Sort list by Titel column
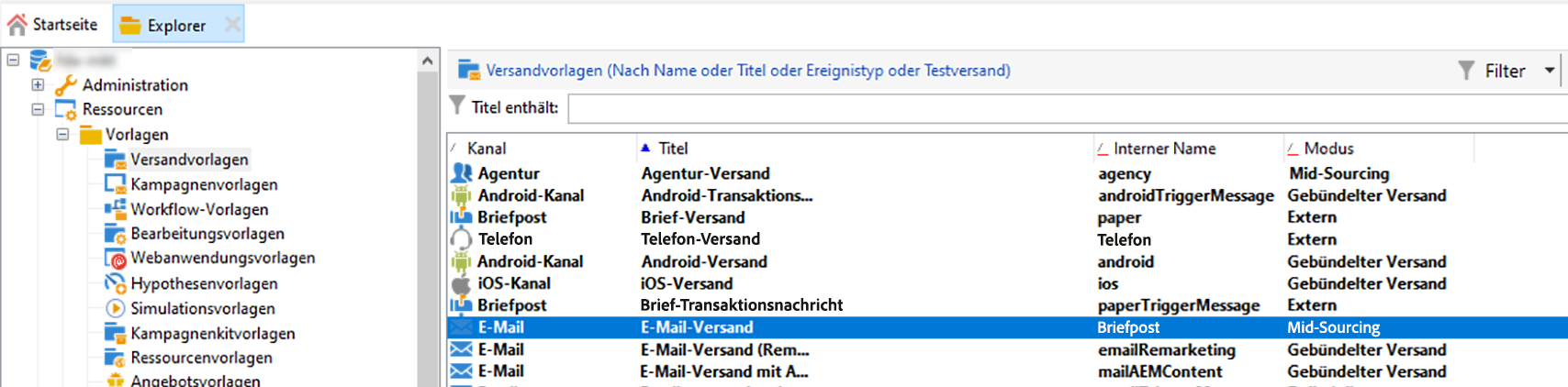1568x387 pixels. 673,149
